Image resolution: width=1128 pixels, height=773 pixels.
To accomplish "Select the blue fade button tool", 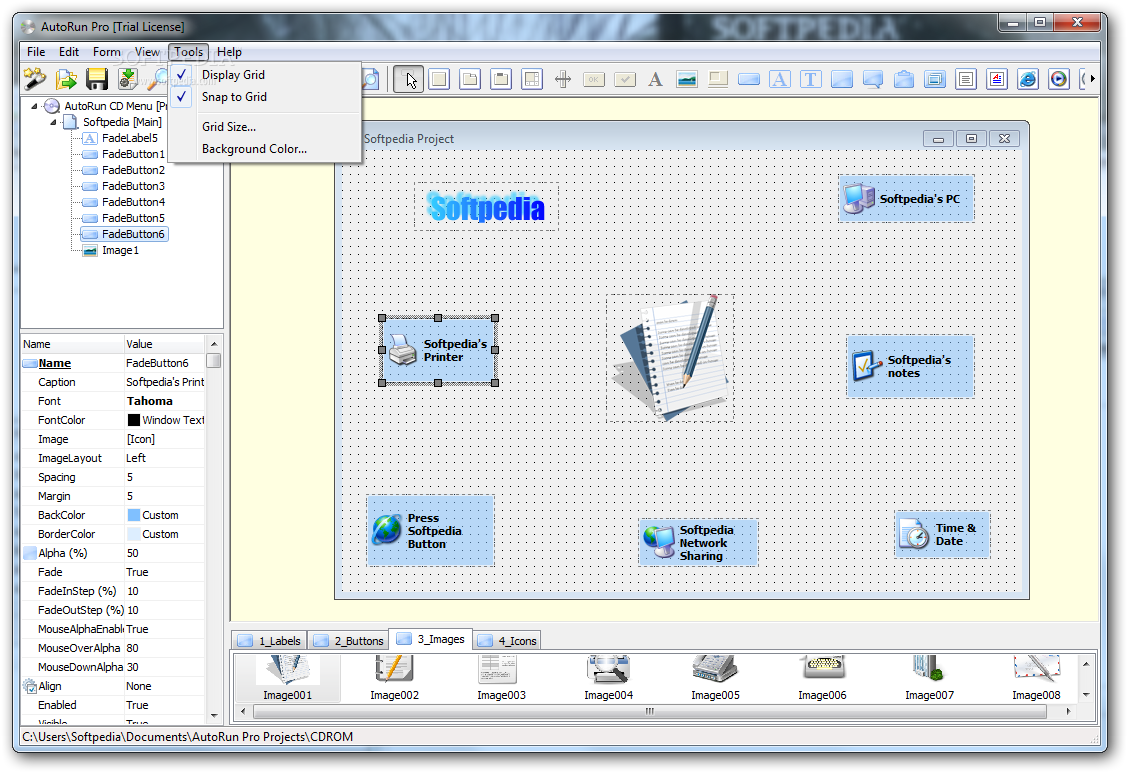I will point(749,80).
